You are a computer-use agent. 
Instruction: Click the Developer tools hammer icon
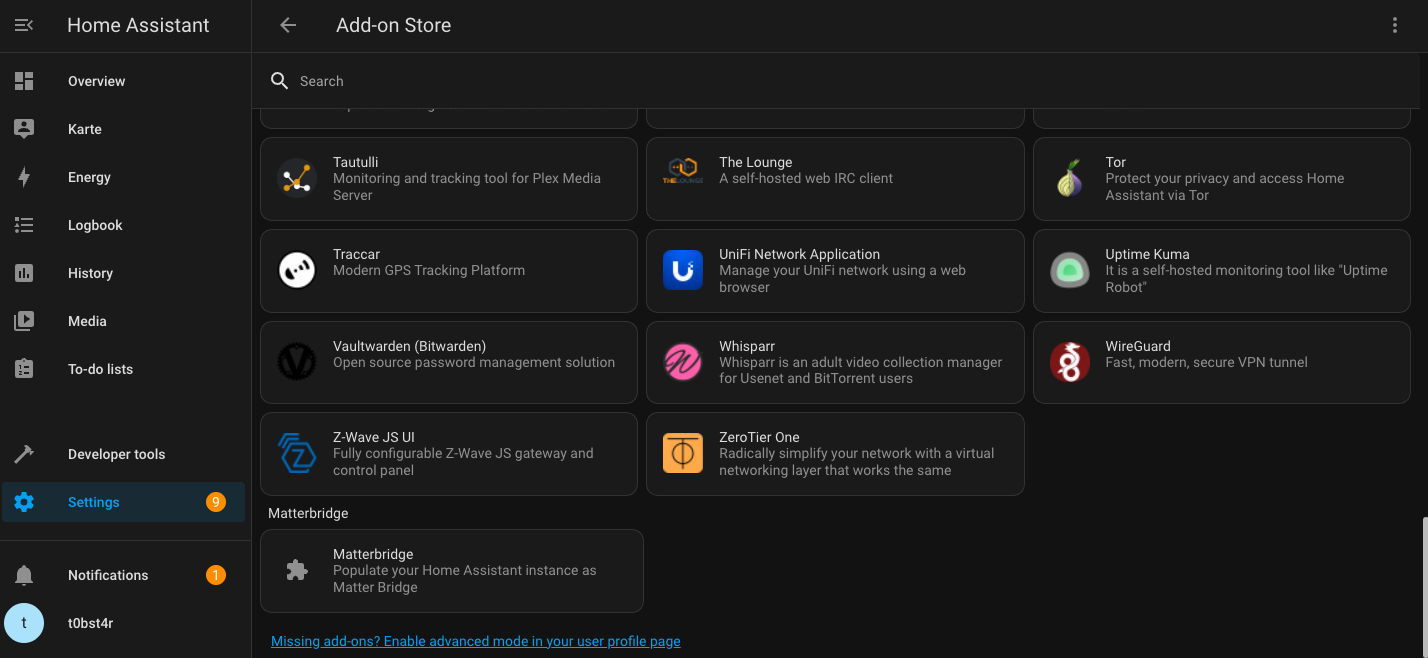(24, 454)
